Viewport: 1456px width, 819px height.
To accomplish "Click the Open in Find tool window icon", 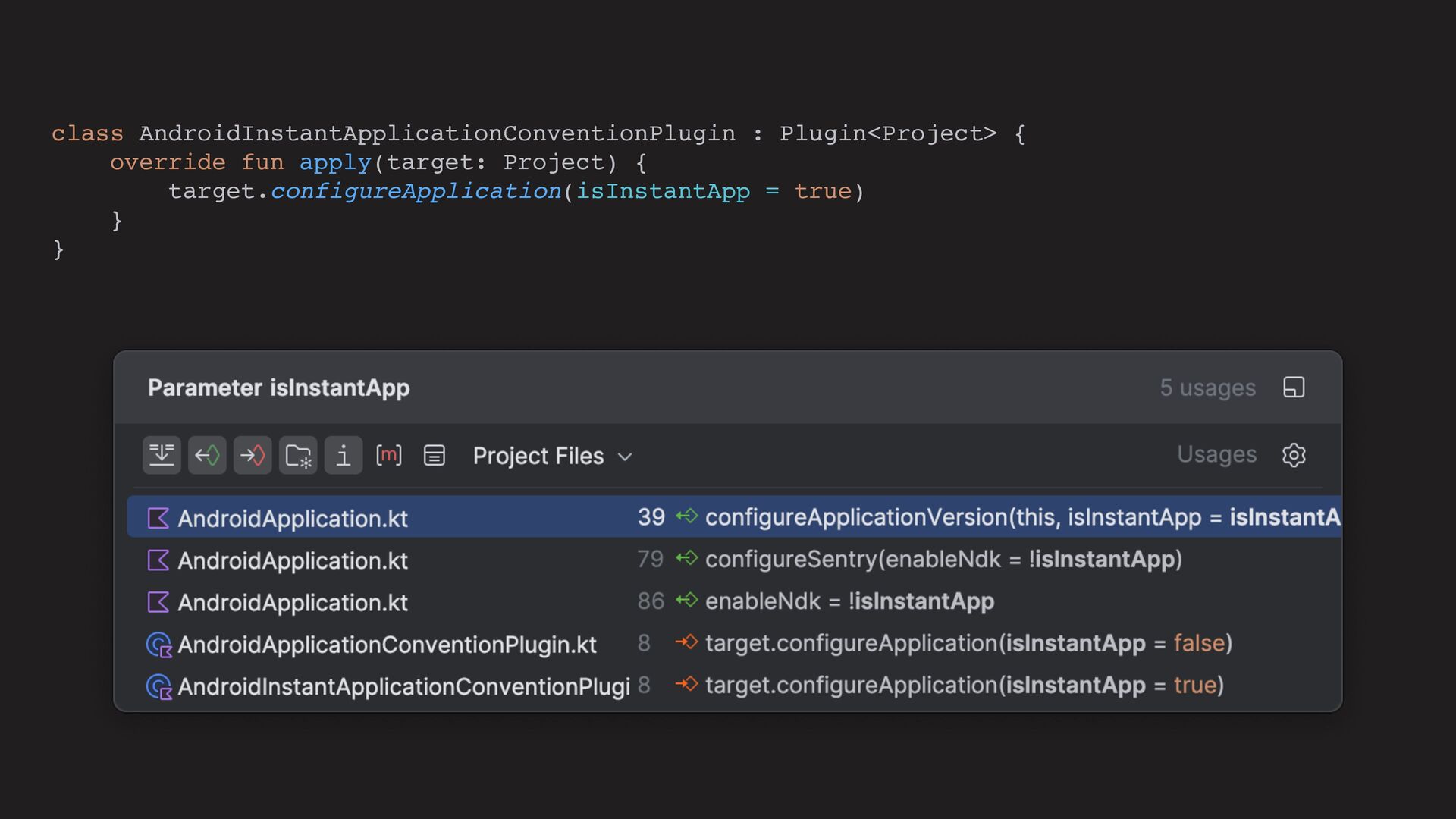I will tap(1294, 388).
